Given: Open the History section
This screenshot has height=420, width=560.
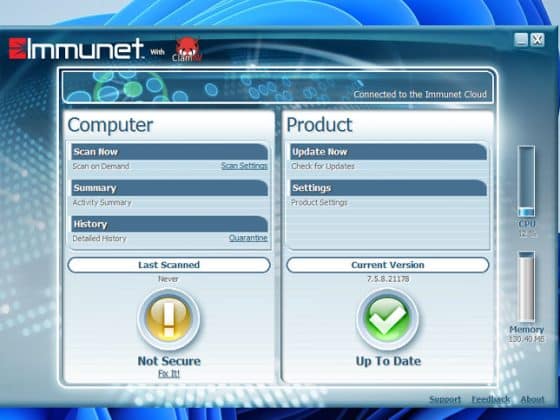Looking at the screenshot, I should click(x=169, y=224).
